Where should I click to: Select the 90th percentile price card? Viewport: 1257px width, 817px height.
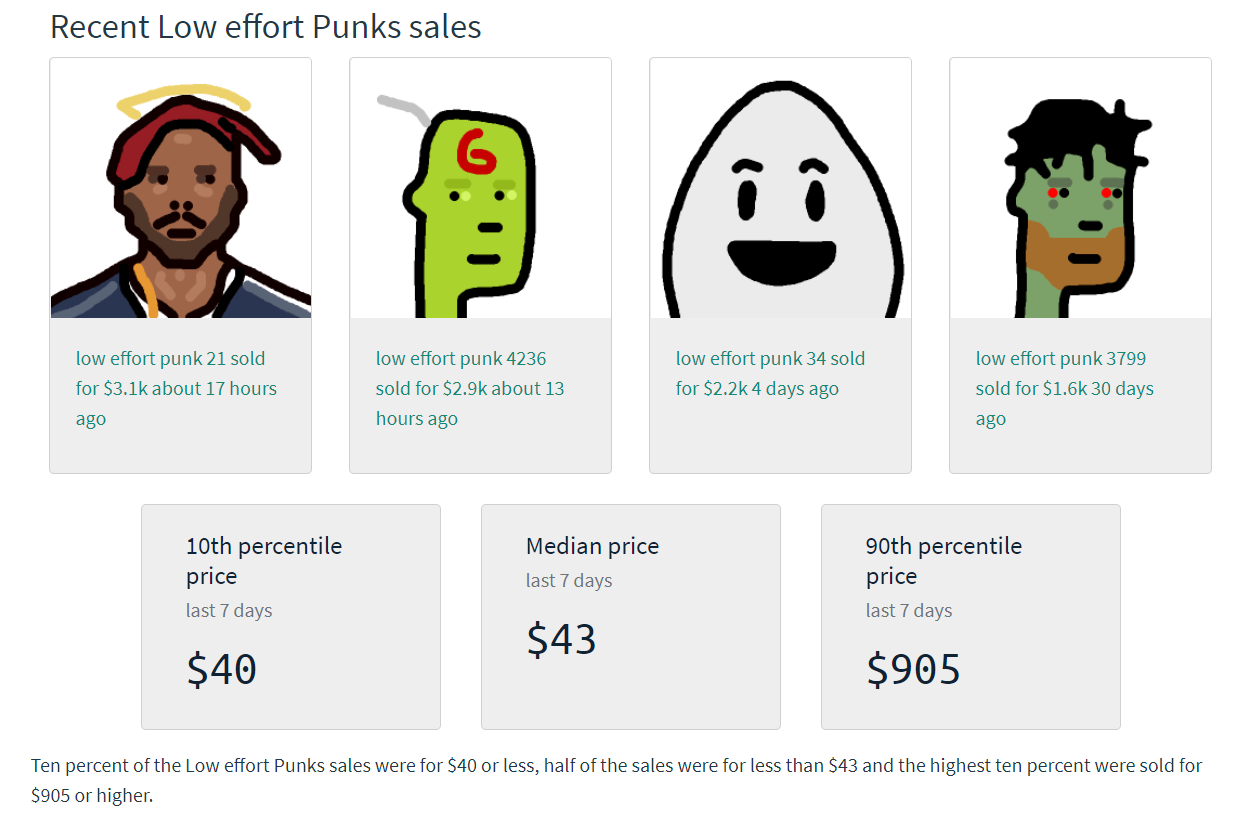[x=971, y=617]
